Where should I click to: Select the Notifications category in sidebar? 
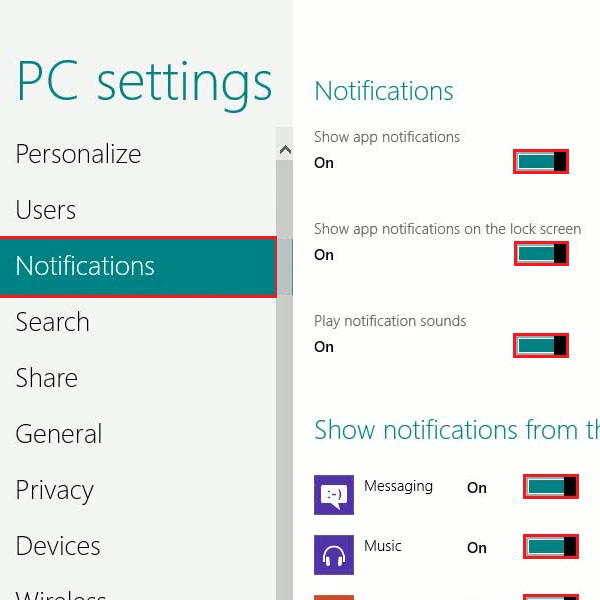(138, 266)
